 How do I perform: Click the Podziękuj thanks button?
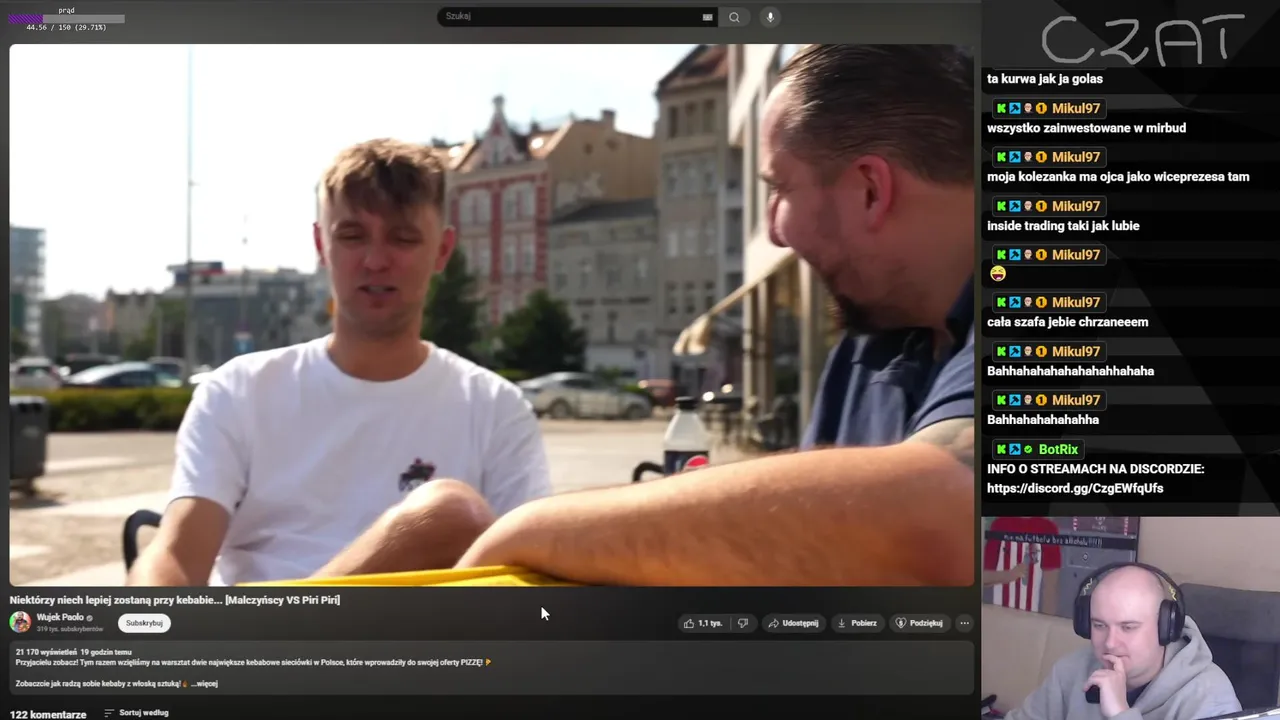[919, 623]
